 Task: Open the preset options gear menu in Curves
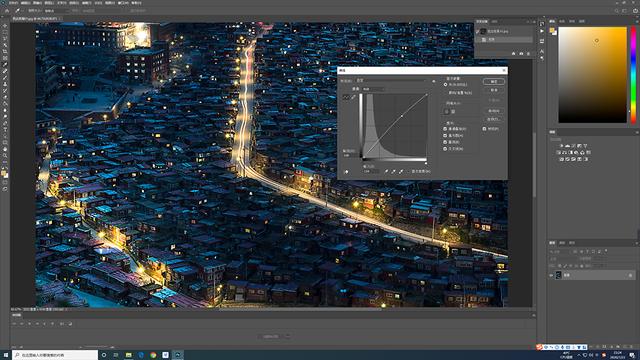tap(433, 81)
